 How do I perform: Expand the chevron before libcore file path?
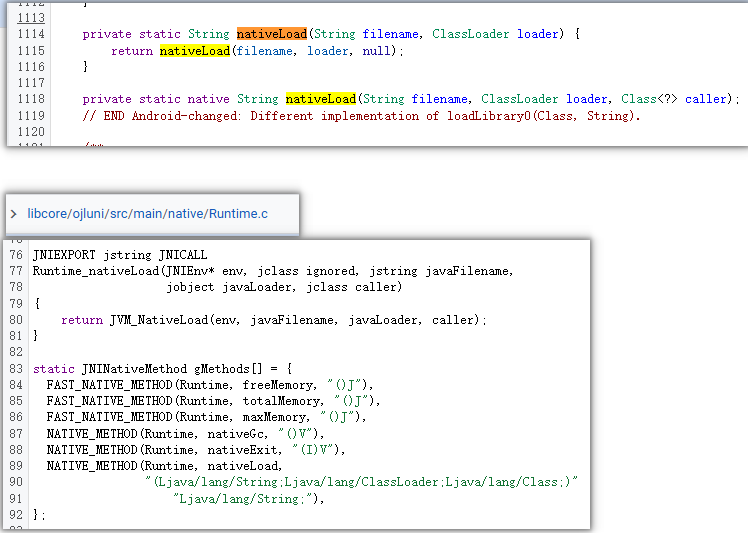14,214
